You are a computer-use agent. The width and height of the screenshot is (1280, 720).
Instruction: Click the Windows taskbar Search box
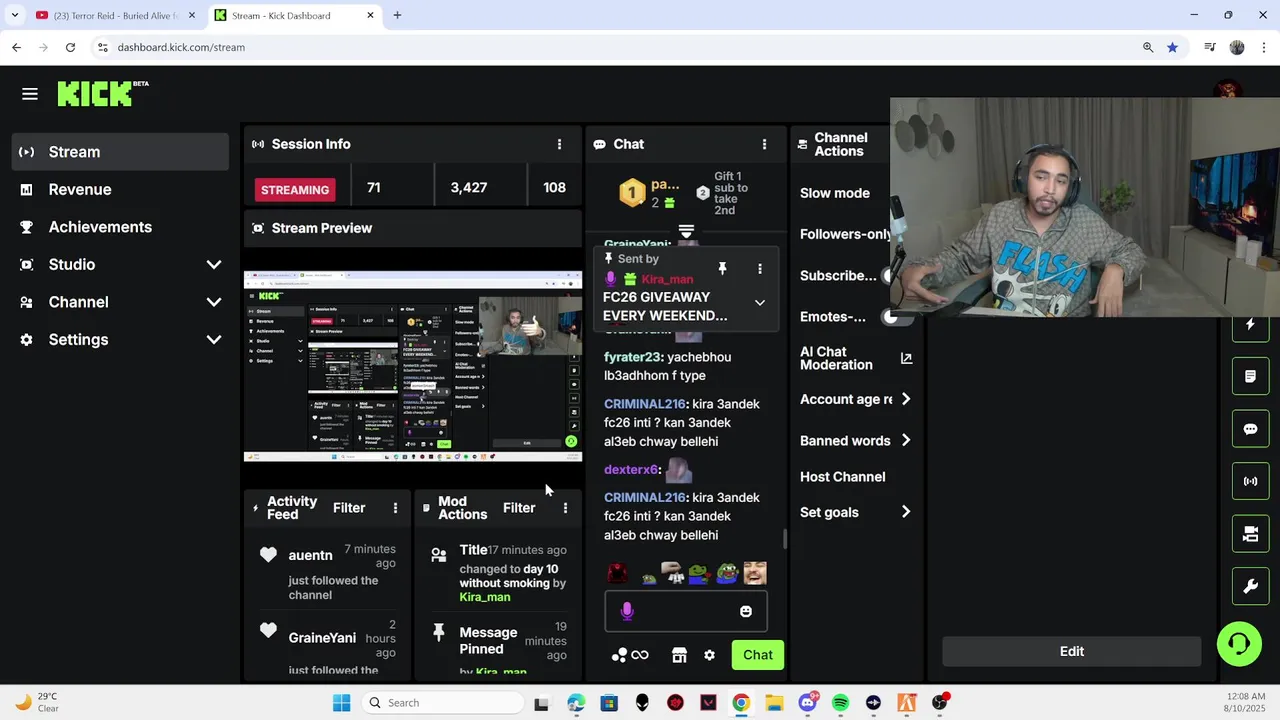point(443,703)
